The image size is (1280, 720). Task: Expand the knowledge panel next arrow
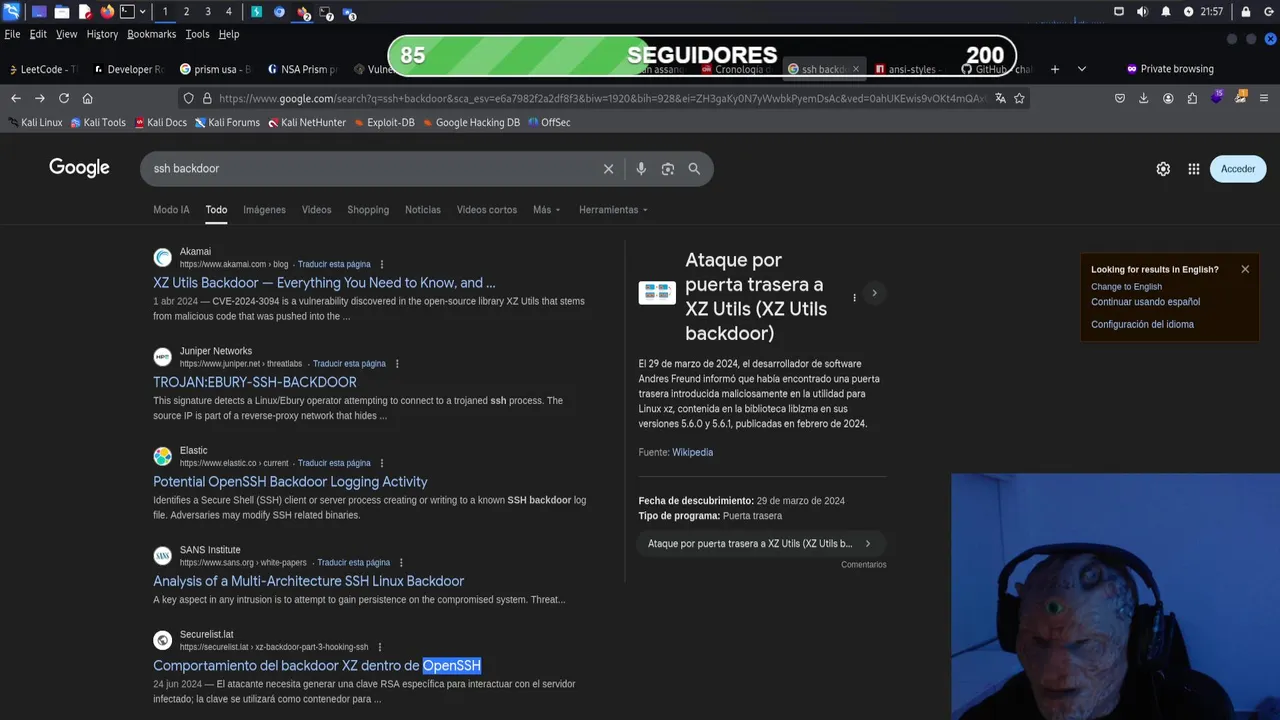(874, 293)
